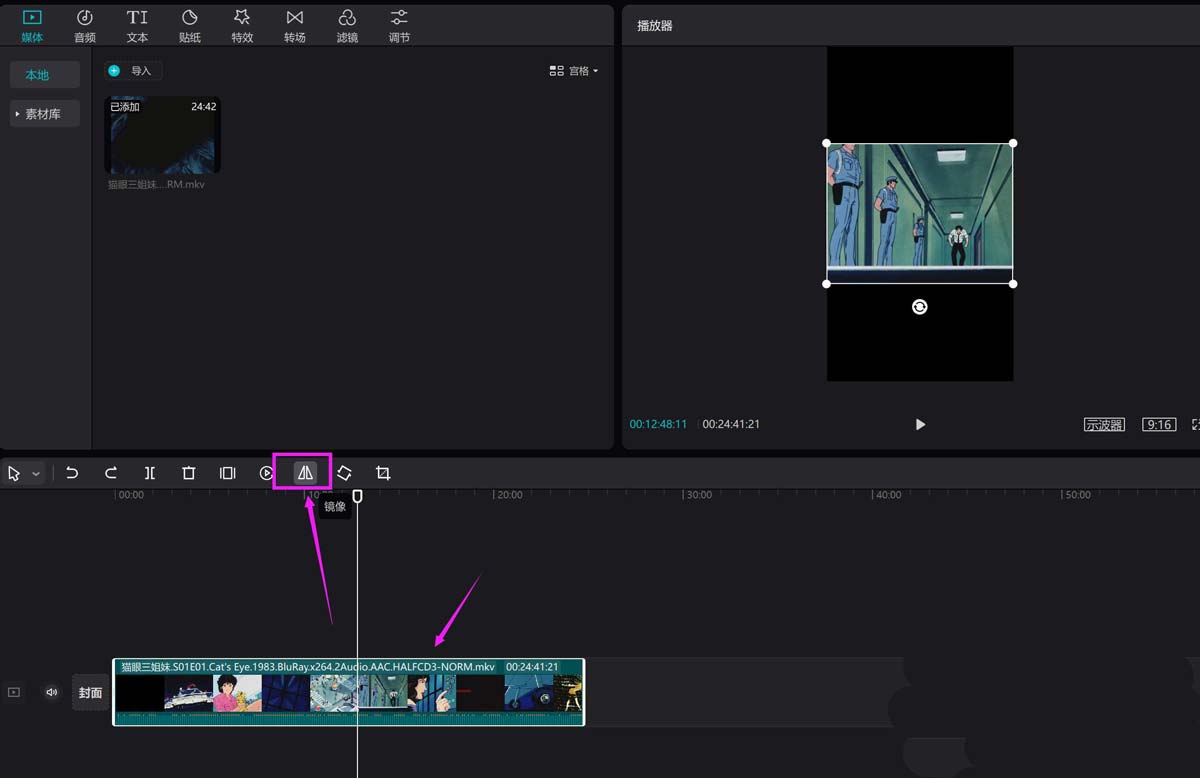The image size is (1200, 778).
Task: Click the reverse playback icon in the timeline toolbar
Action: [266, 473]
